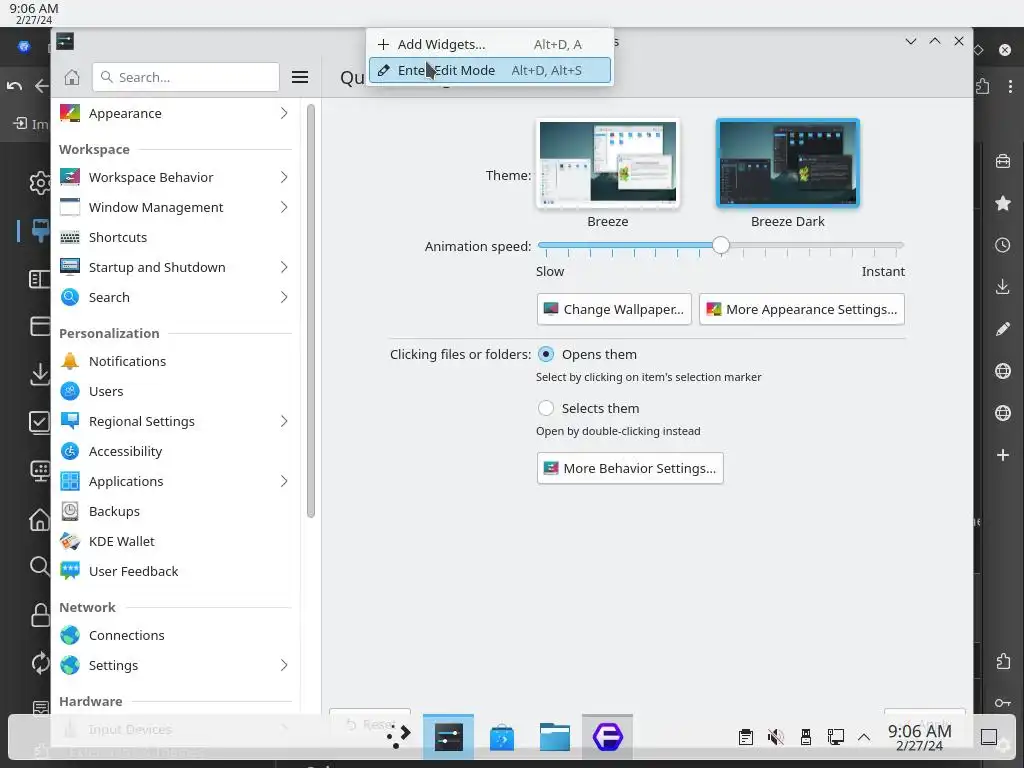1024x768 pixels.
Task: Expand Network Settings chevron
Action: click(x=284, y=665)
